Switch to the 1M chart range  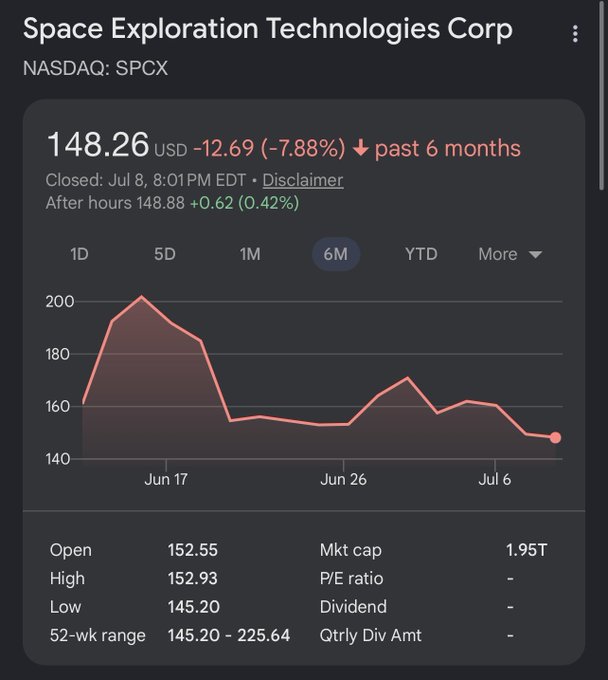pyautogui.click(x=250, y=254)
